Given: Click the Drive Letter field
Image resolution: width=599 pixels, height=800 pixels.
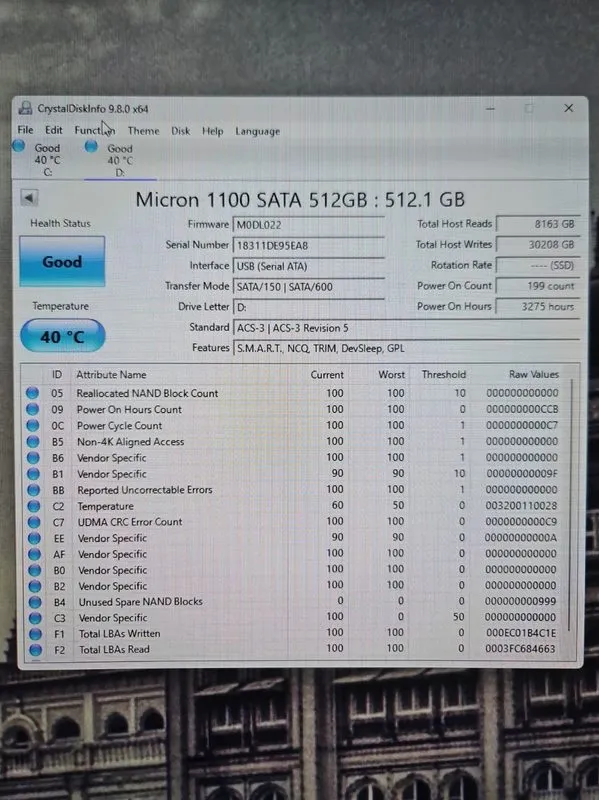Looking at the screenshot, I should pyautogui.click(x=308, y=307).
